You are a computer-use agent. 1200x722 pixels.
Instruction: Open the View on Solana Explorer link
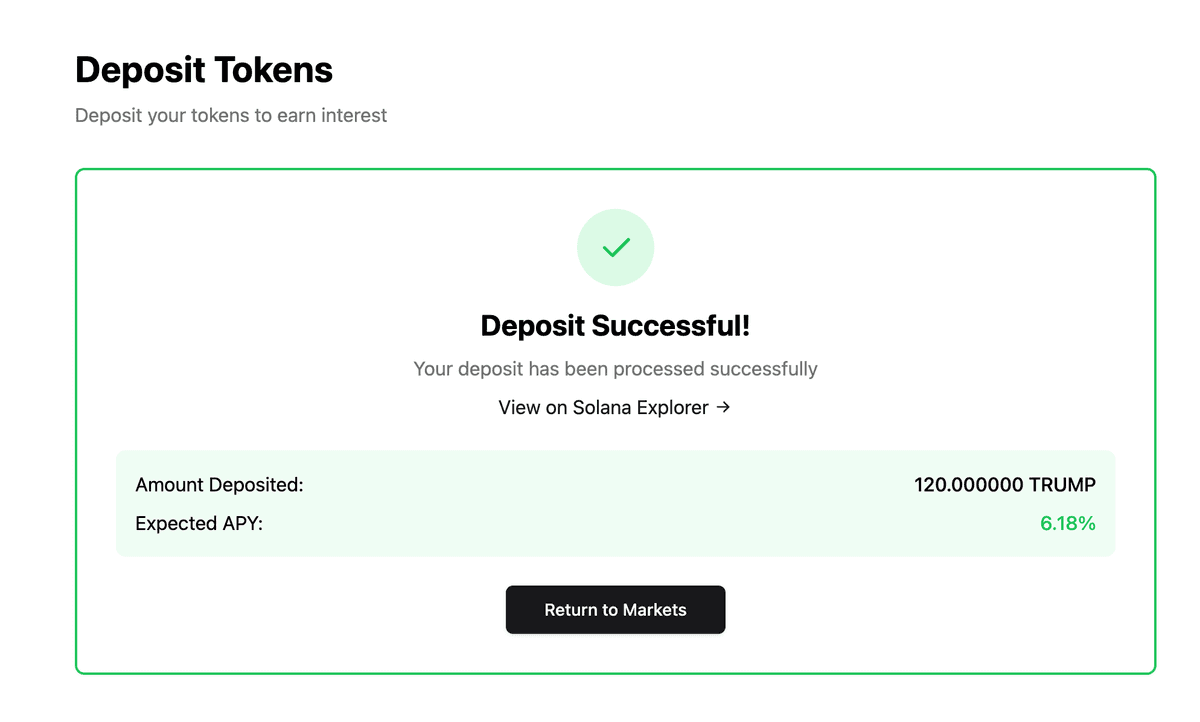pyautogui.click(x=614, y=407)
